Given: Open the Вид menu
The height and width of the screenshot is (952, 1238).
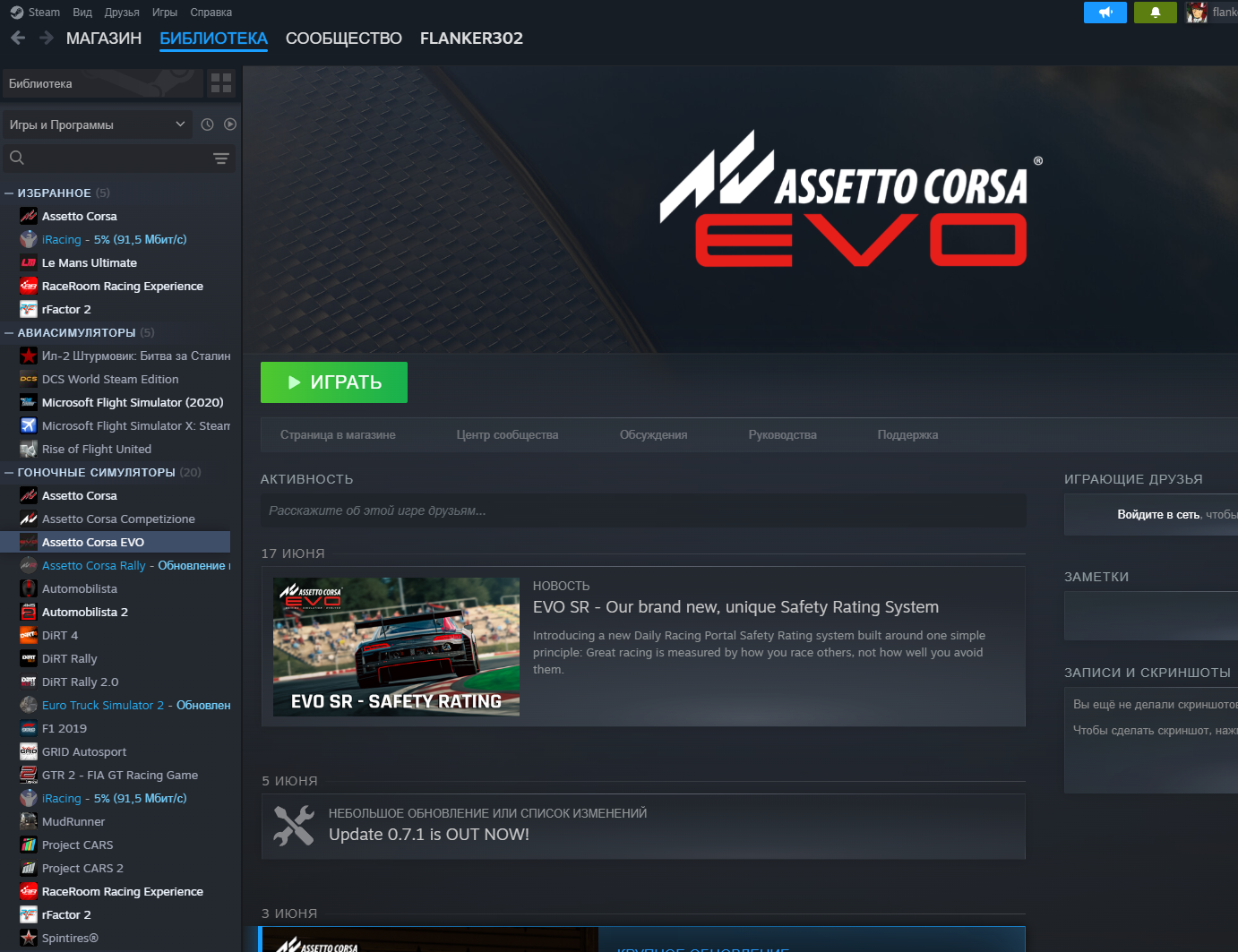Looking at the screenshot, I should tap(82, 13).
